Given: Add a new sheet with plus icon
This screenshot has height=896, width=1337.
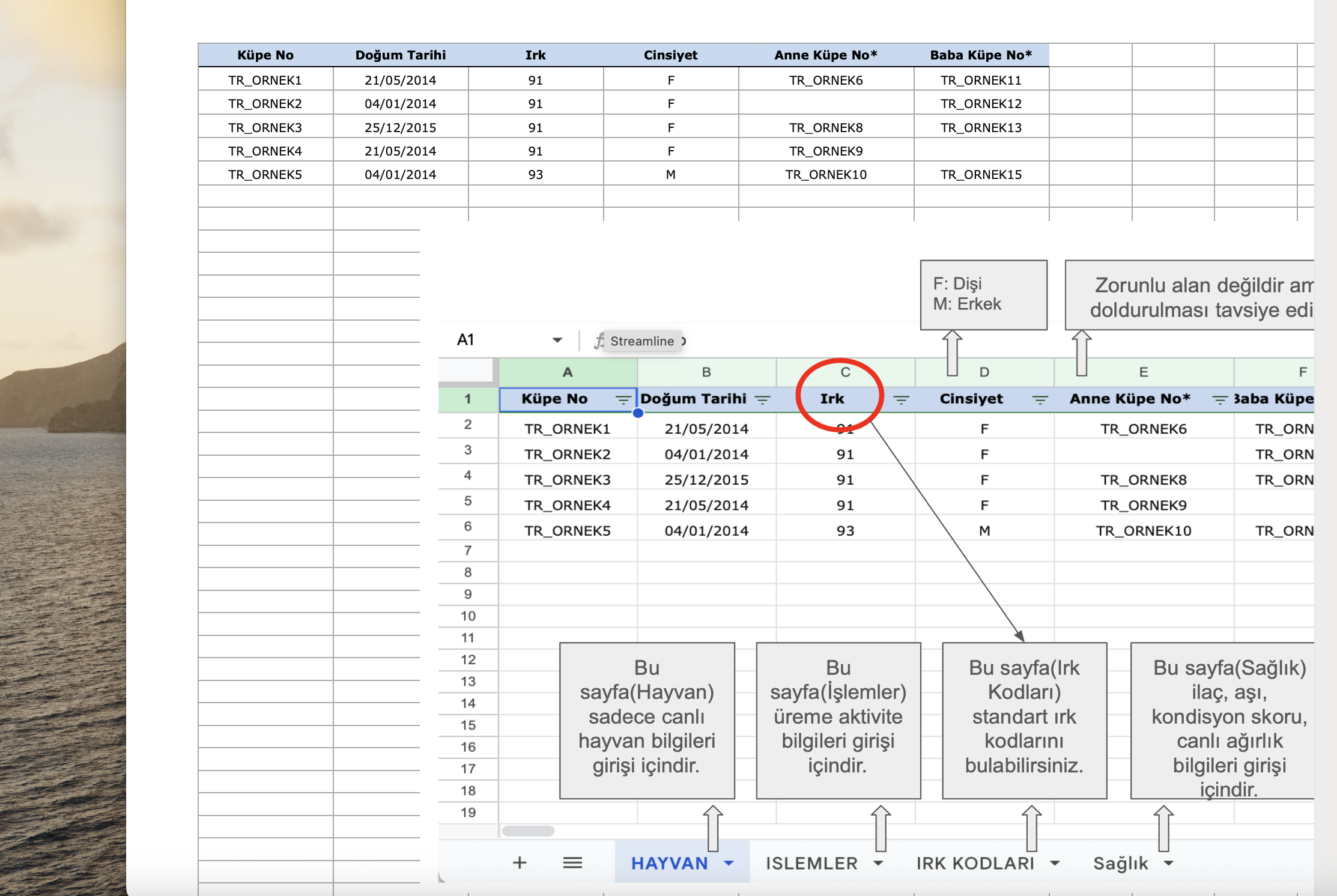Looking at the screenshot, I should point(520,863).
